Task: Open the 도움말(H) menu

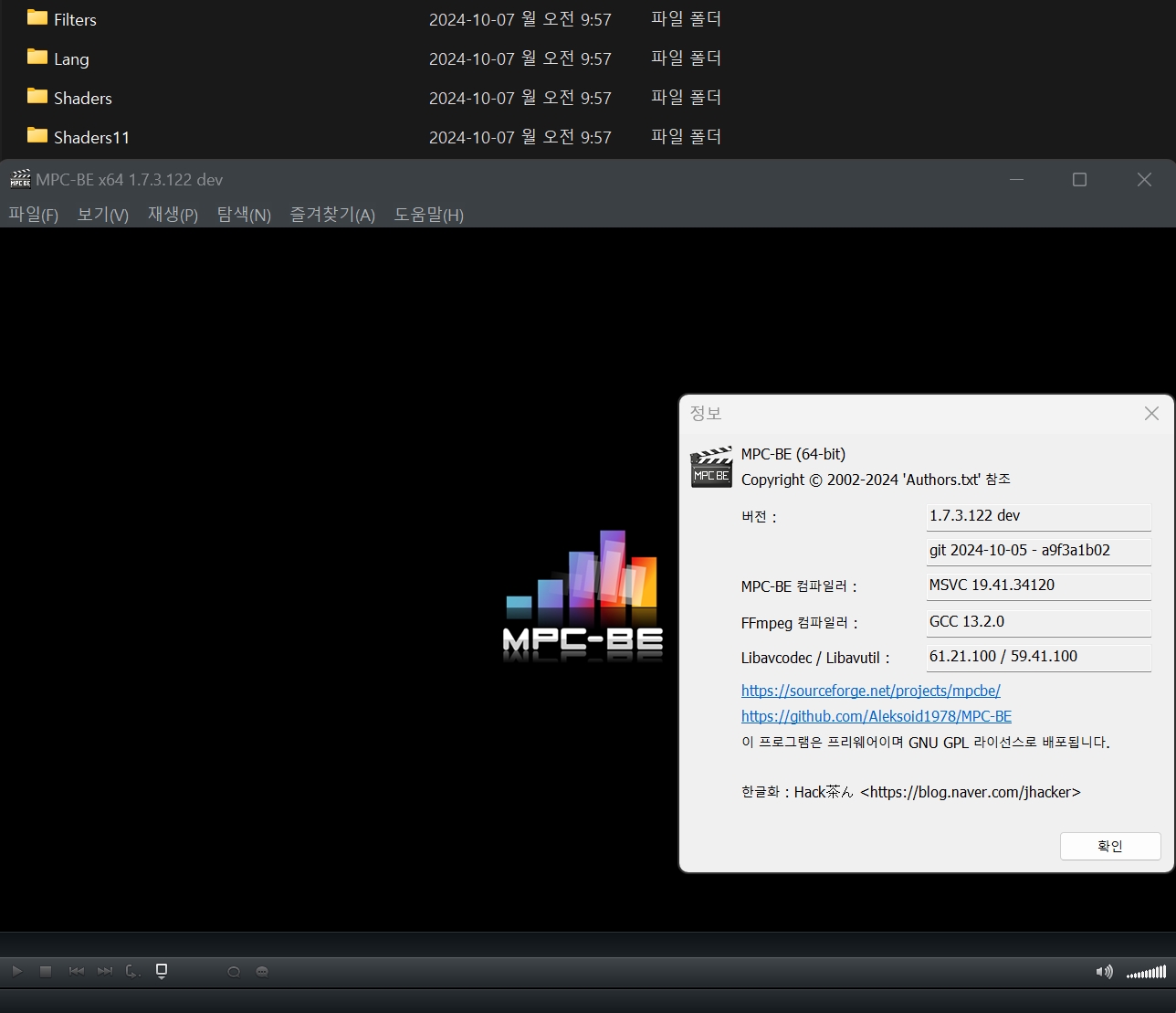Action: pyautogui.click(x=428, y=215)
